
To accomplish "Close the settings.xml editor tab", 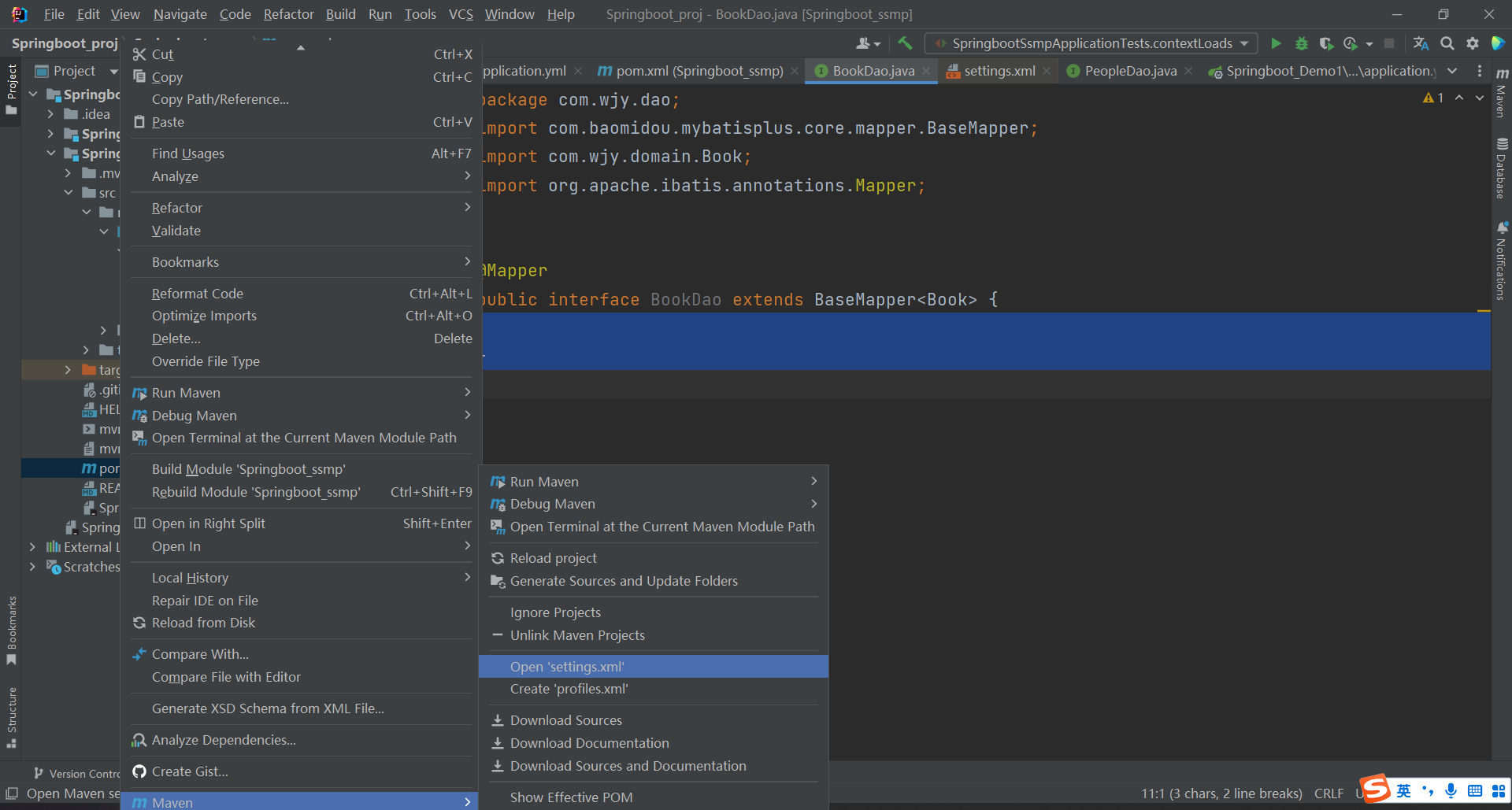I will point(1047,71).
